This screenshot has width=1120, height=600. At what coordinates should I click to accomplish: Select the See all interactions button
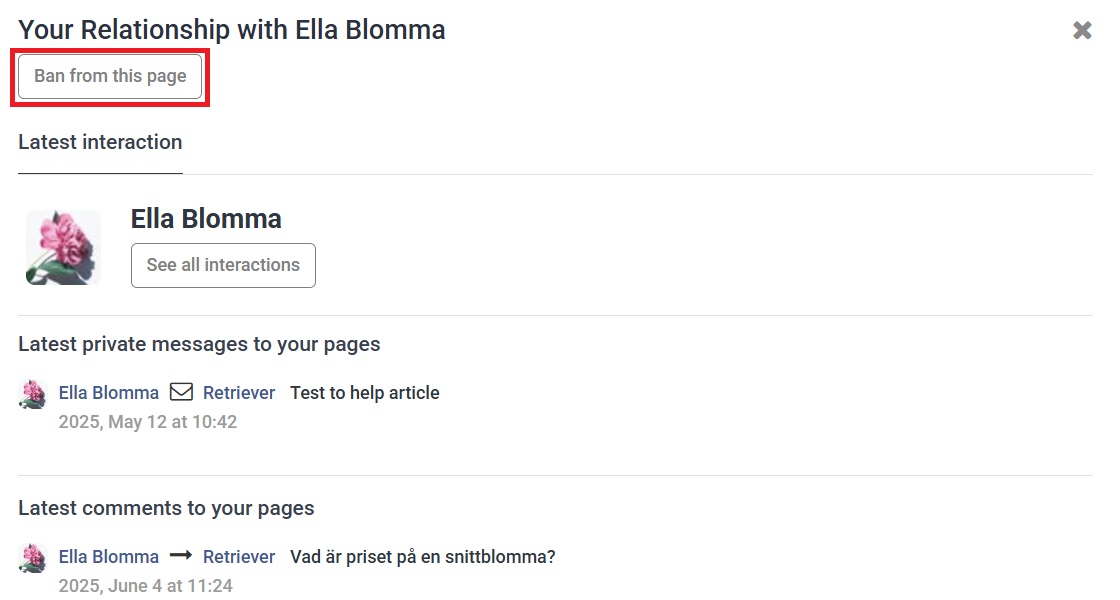[223, 265]
